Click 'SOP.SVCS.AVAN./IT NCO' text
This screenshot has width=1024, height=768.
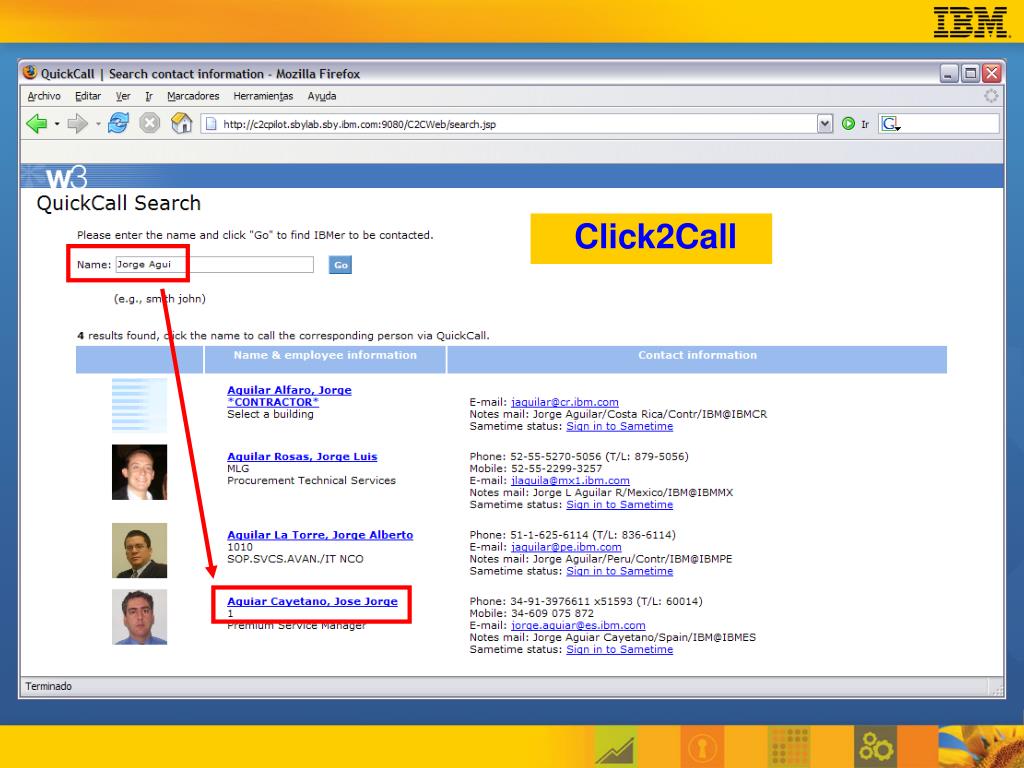(x=295, y=559)
